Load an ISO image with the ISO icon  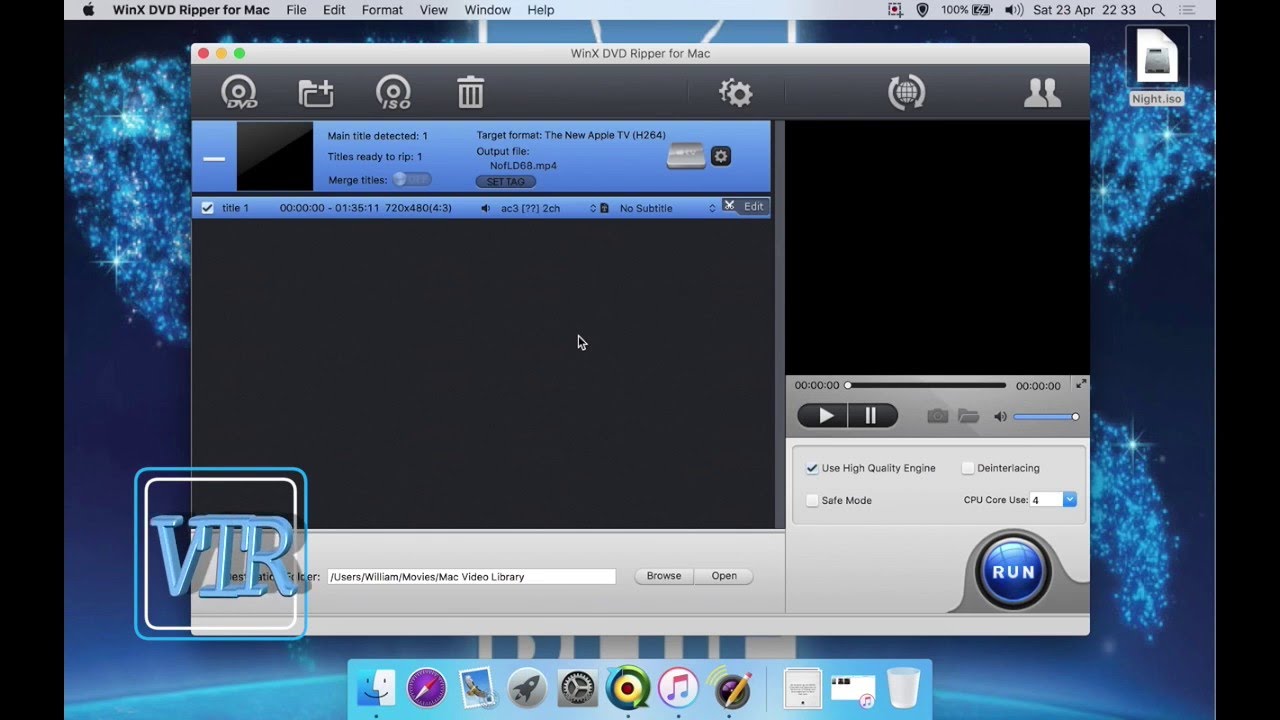393,93
